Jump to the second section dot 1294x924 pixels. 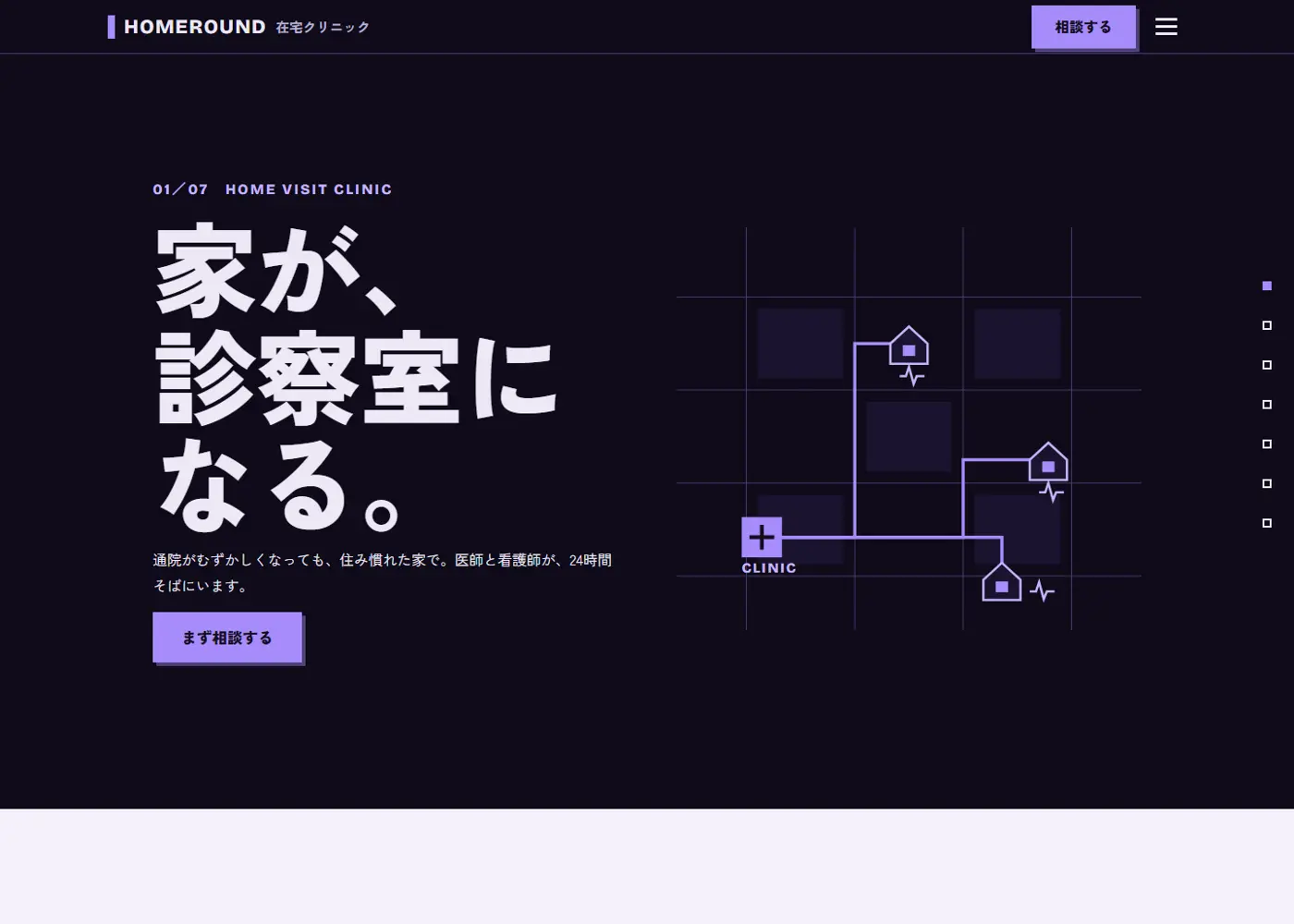click(1267, 325)
